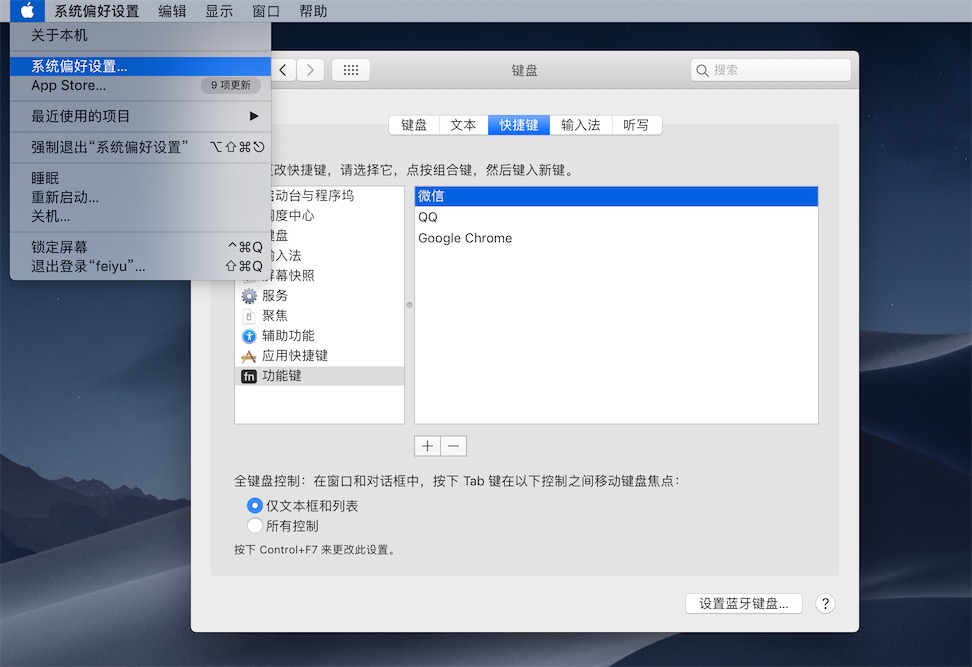This screenshot has height=667, width=972.
Task: Go forward with the right chevron button
Action: point(310,70)
